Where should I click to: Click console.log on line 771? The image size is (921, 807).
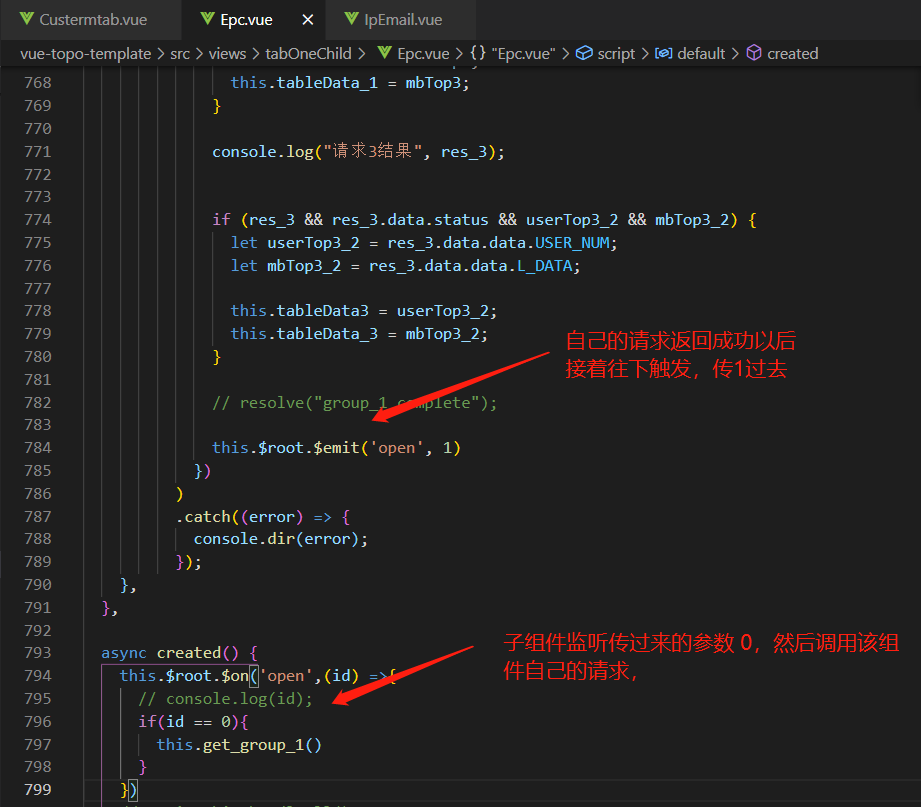[x=263, y=152]
